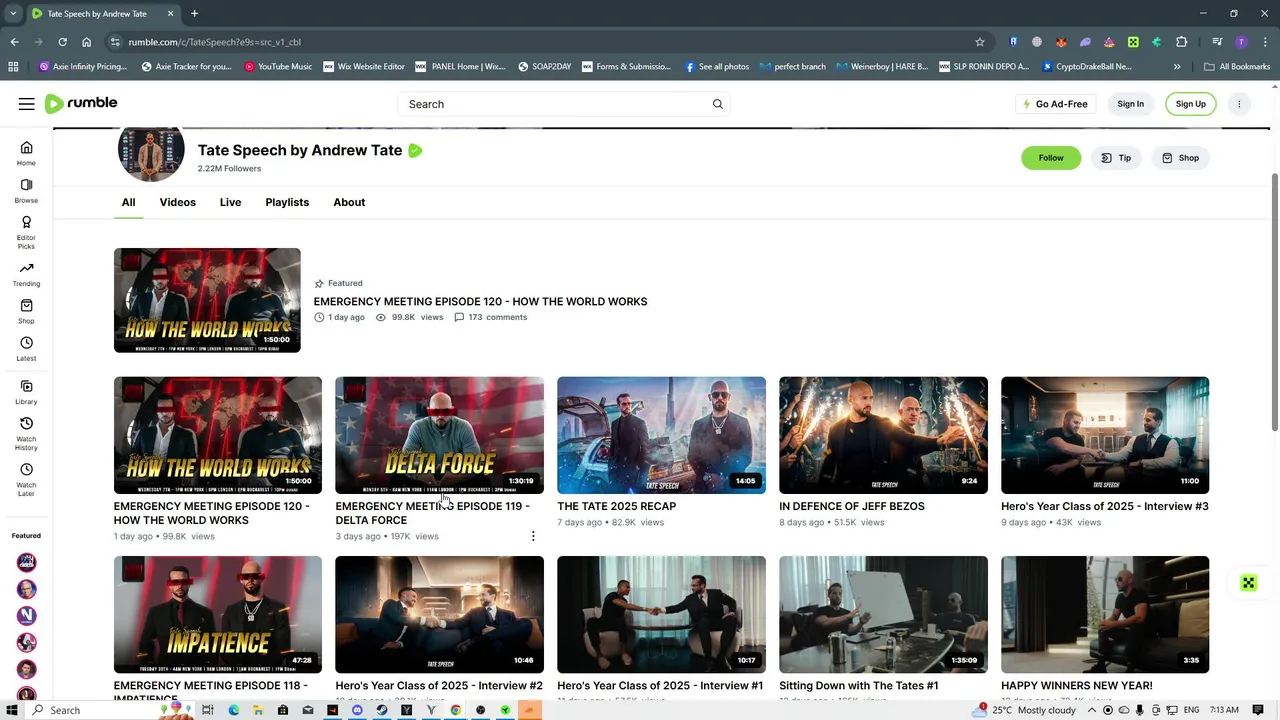Viewport: 1280px width, 720px height.
Task: Open the Chrome profile avatar
Action: pyautogui.click(x=1241, y=42)
